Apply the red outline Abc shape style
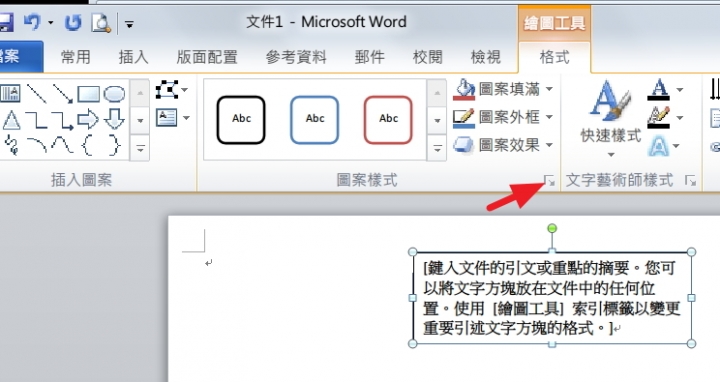Viewport: 720px width, 382px height. pyautogui.click(x=388, y=119)
